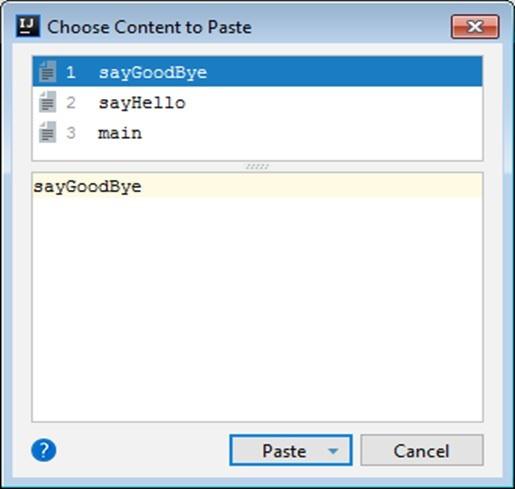Click the document icon beside main

pos(47,132)
